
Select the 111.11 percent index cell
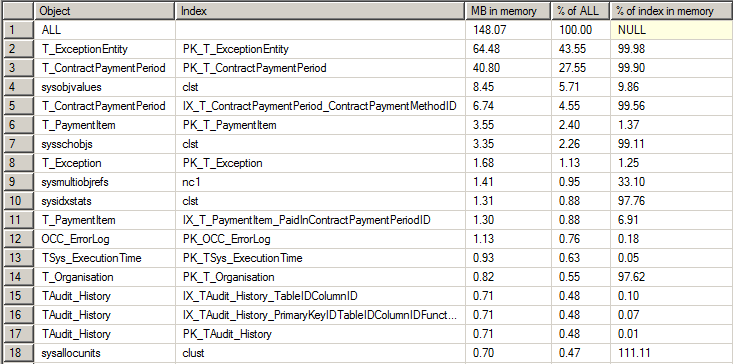672,353
